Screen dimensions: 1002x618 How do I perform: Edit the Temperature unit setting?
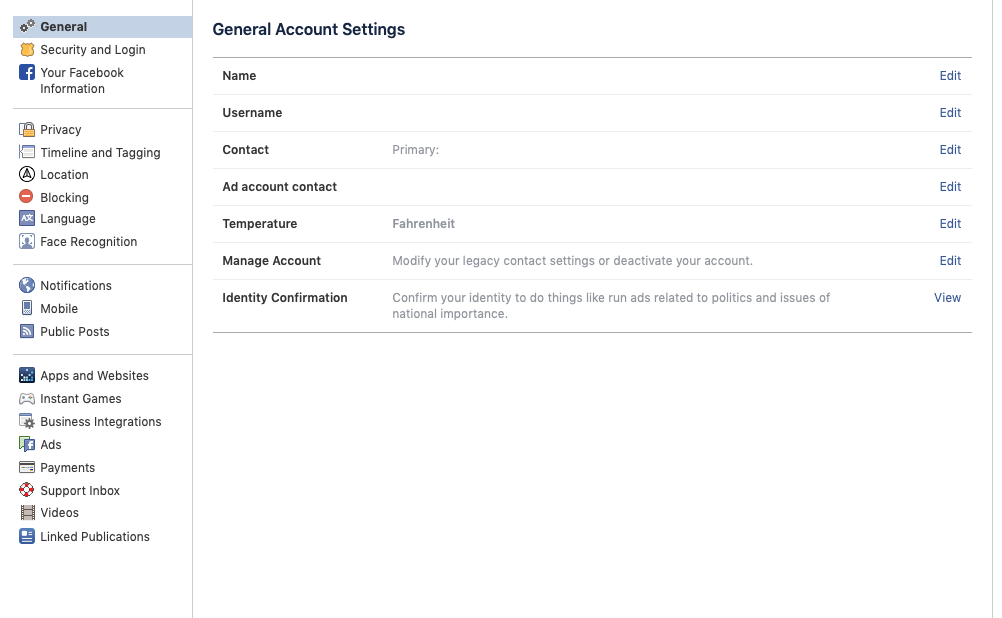[949, 223]
